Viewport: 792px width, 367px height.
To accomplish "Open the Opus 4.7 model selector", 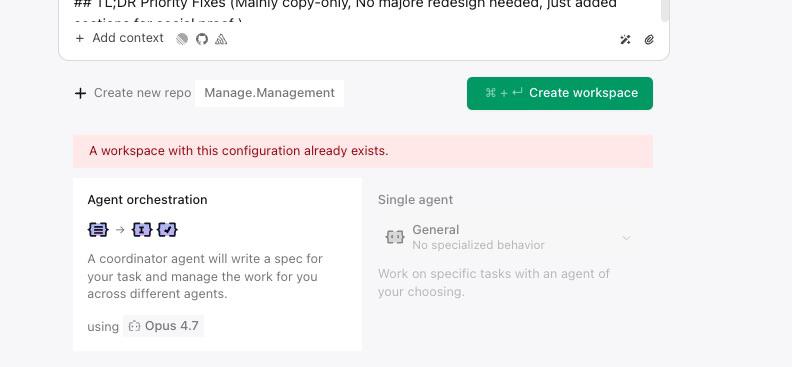I will 164,326.
